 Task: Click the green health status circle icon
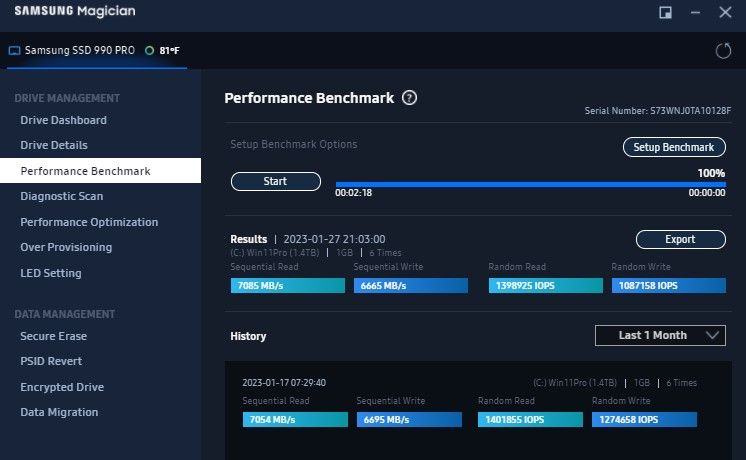point(149,50)
